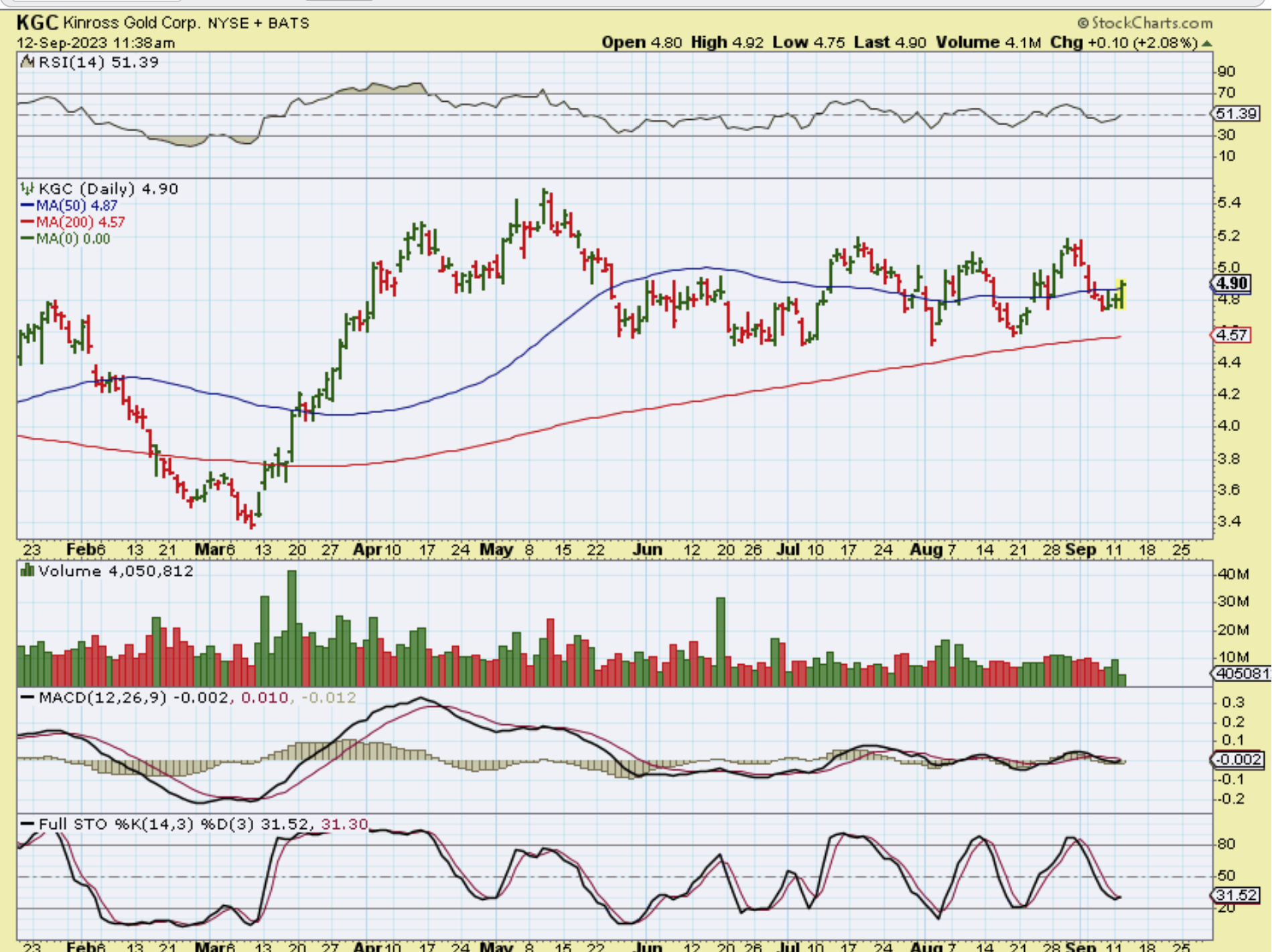The width and height of the screenshot is (1272, 952).
Task: Click the Feb label on the price chart date axis
Action: (x=81, y=550)
